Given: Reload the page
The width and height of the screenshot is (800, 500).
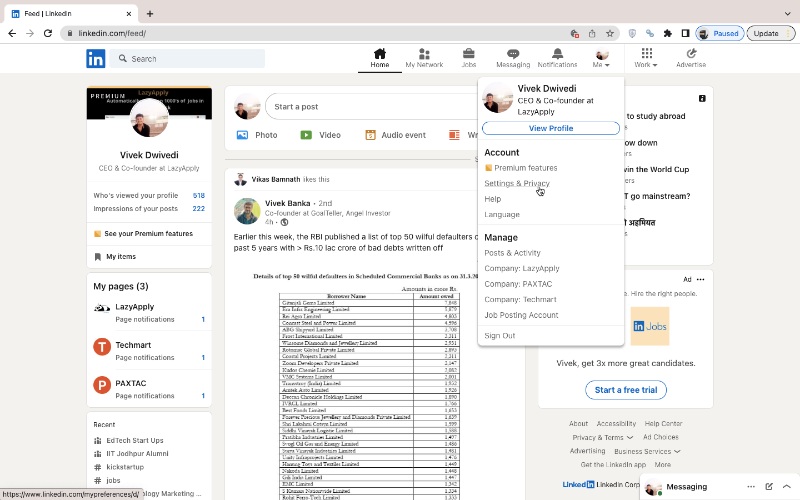Looking at the screenshot, I should pos(48,33).
